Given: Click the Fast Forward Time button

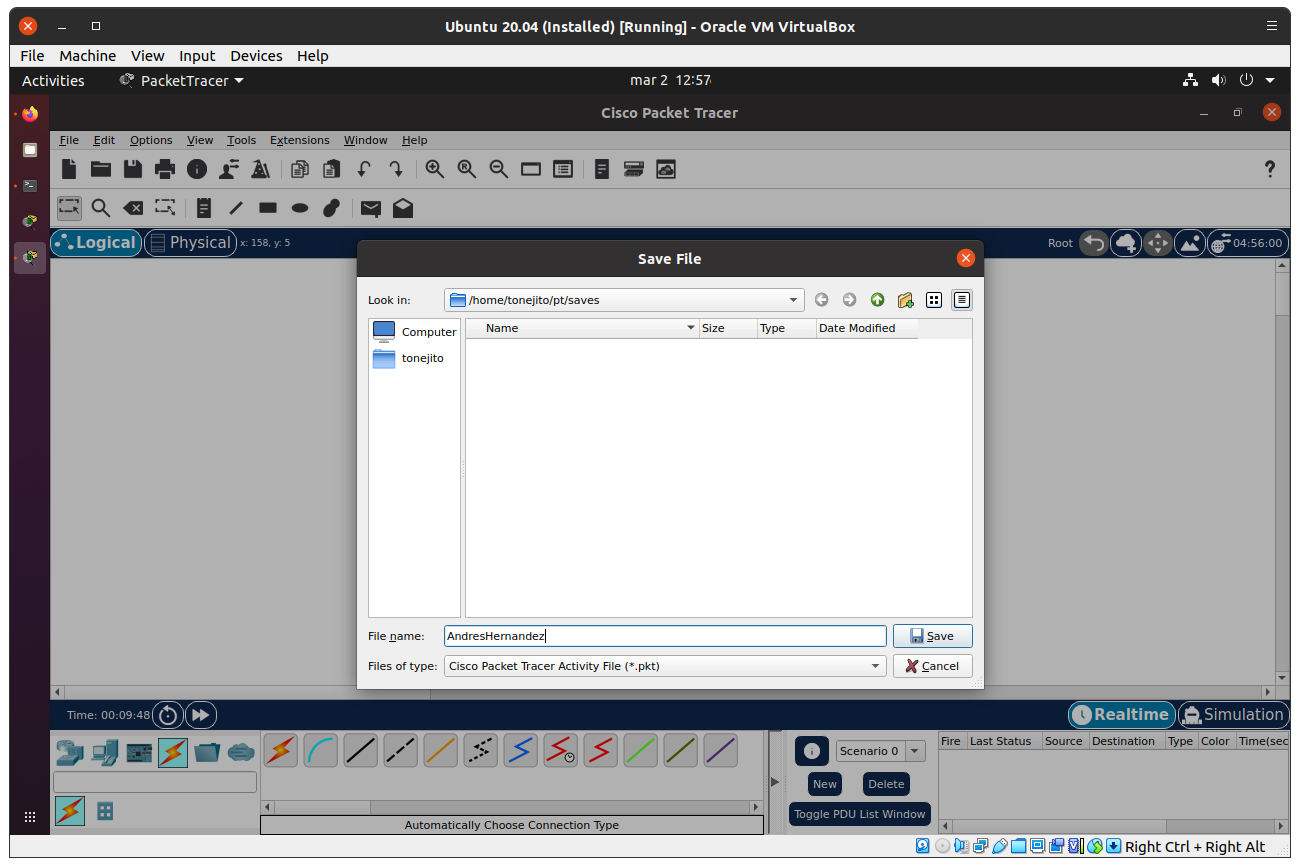Looking at the screenshot, I should point(200,715).
